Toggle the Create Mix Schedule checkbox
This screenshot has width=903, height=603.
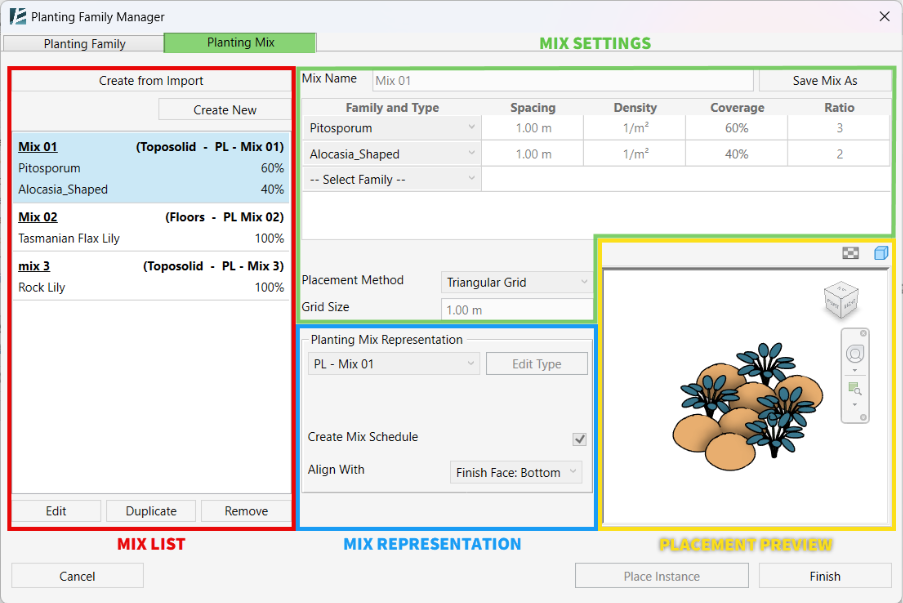point(579,439)
